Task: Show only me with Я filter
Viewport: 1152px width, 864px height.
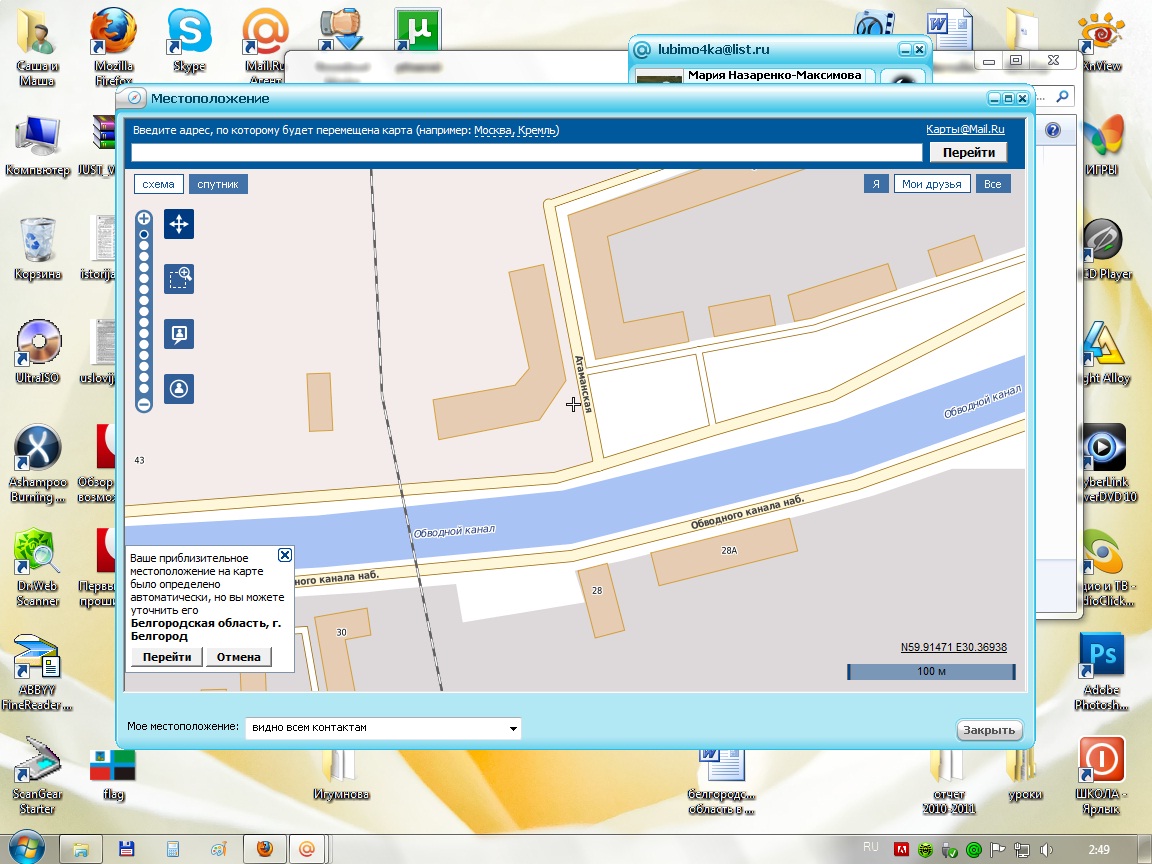Action: click(x=876, y=184)
